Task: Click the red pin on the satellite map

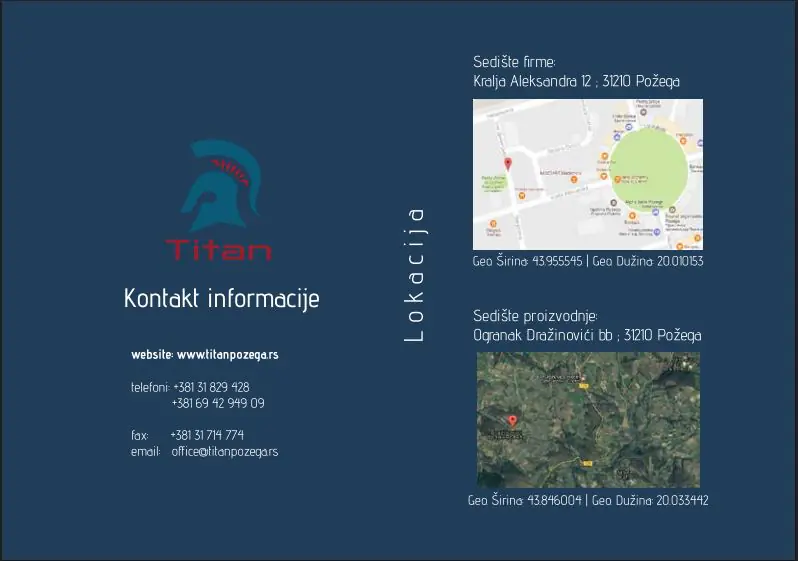Action: 513,421
